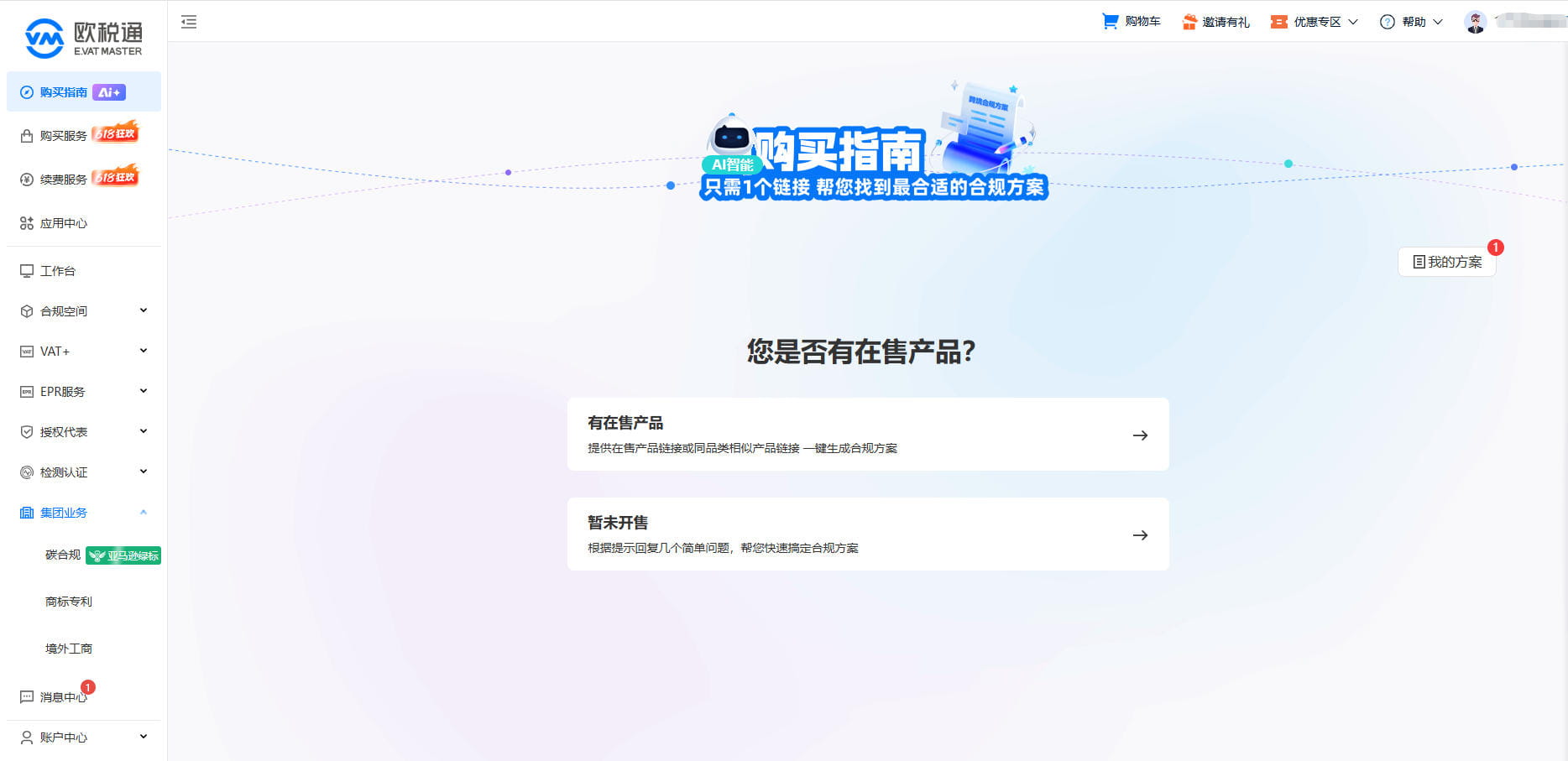This screenshot has width=1568, height=761.
Task: Expand the 合规空间 chevron
Action: click(x=144, y=310)
